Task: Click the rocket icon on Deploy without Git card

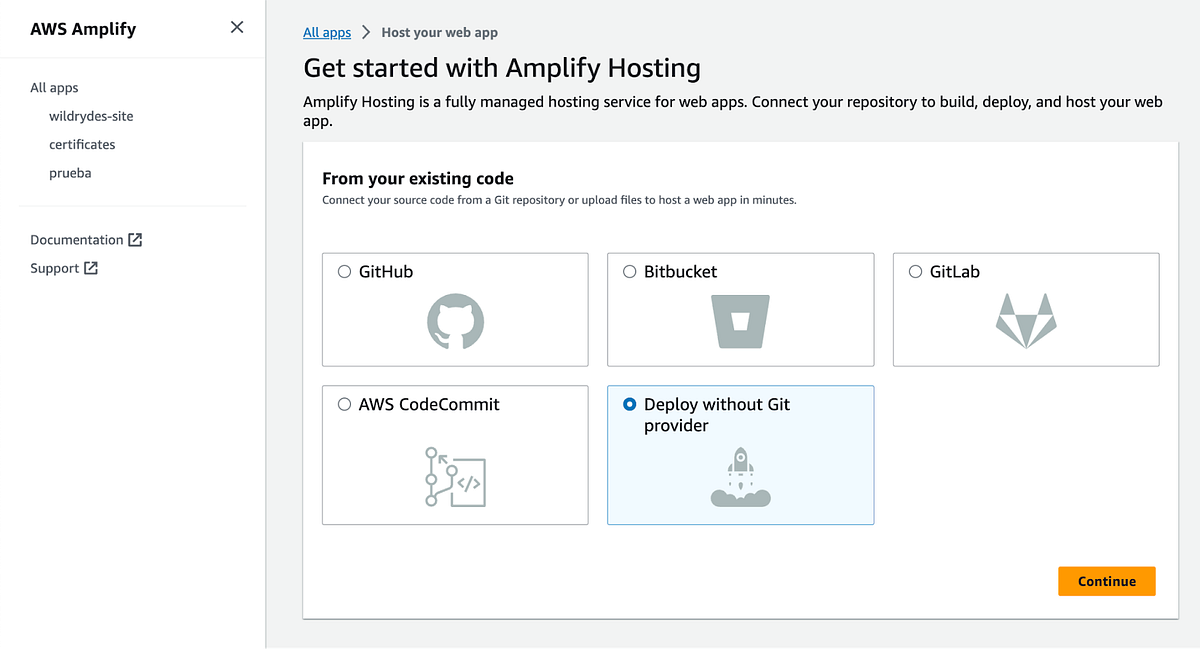Action: (x=740, y=476)
